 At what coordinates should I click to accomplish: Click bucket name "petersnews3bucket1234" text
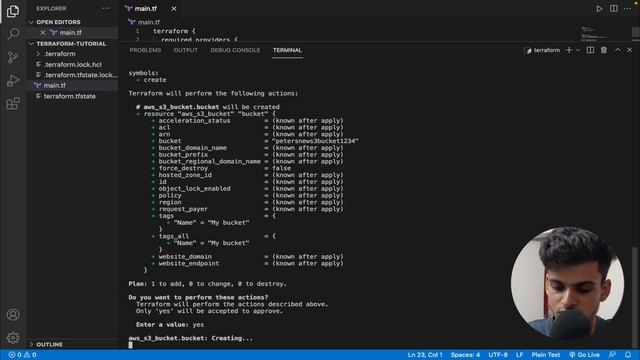(x=315, y=141)
